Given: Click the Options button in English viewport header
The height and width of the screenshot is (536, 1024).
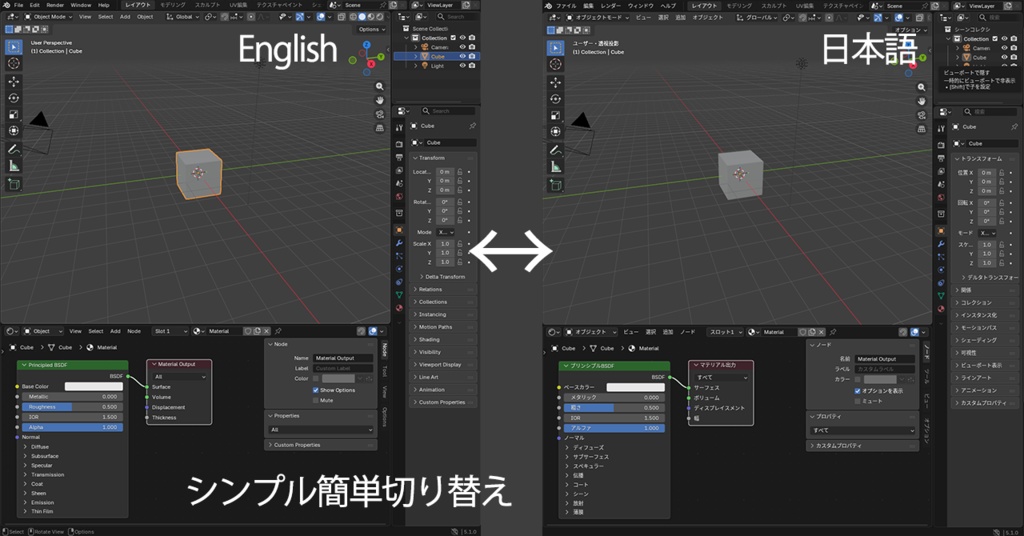Looking at the screenshot, I should pos(371,29).
